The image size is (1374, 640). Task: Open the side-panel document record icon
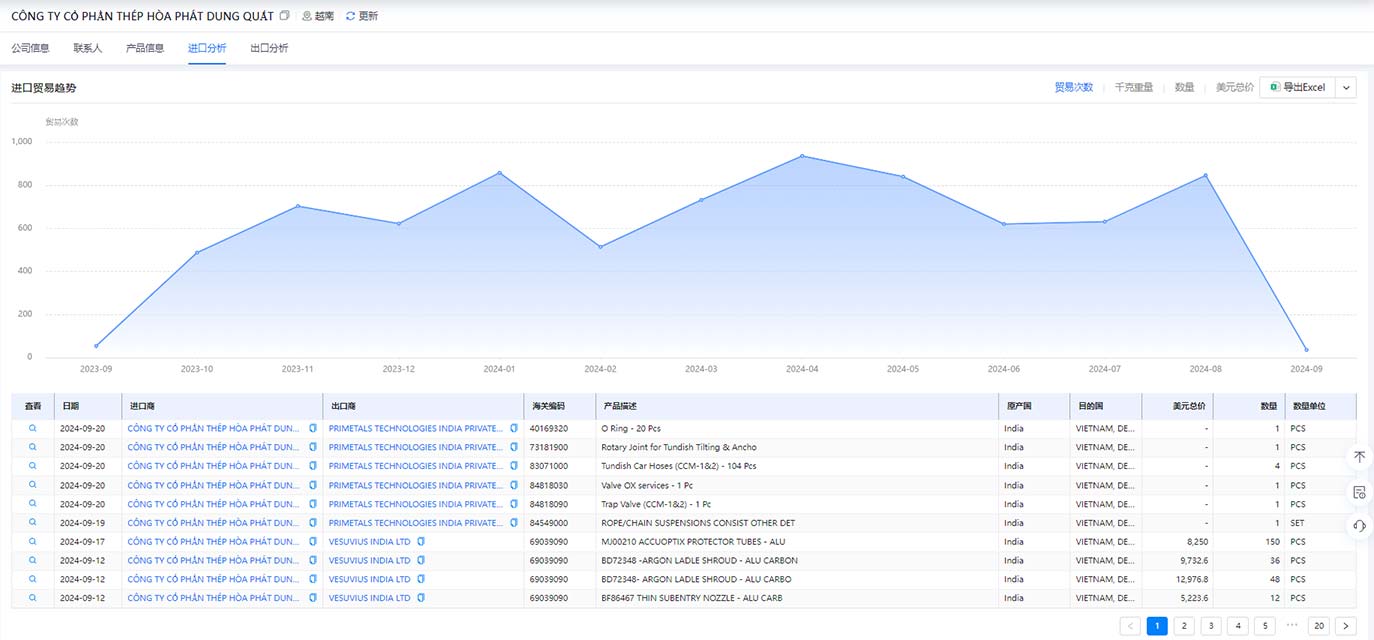click(1359, 491)
